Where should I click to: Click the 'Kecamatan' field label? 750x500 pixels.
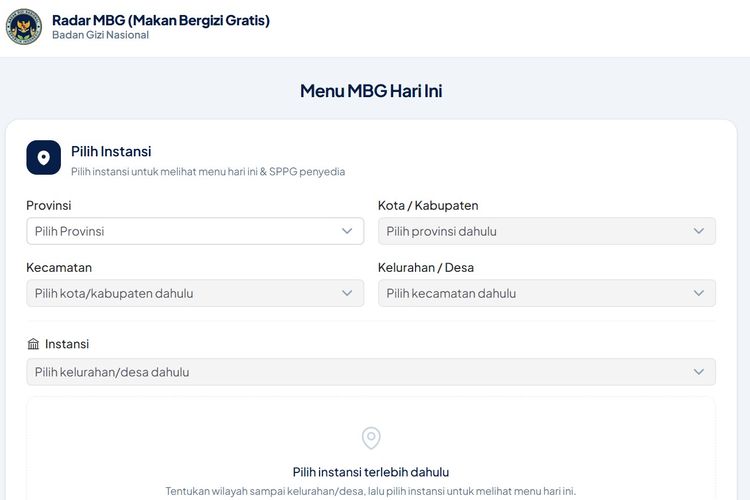(x=59, y=267)
